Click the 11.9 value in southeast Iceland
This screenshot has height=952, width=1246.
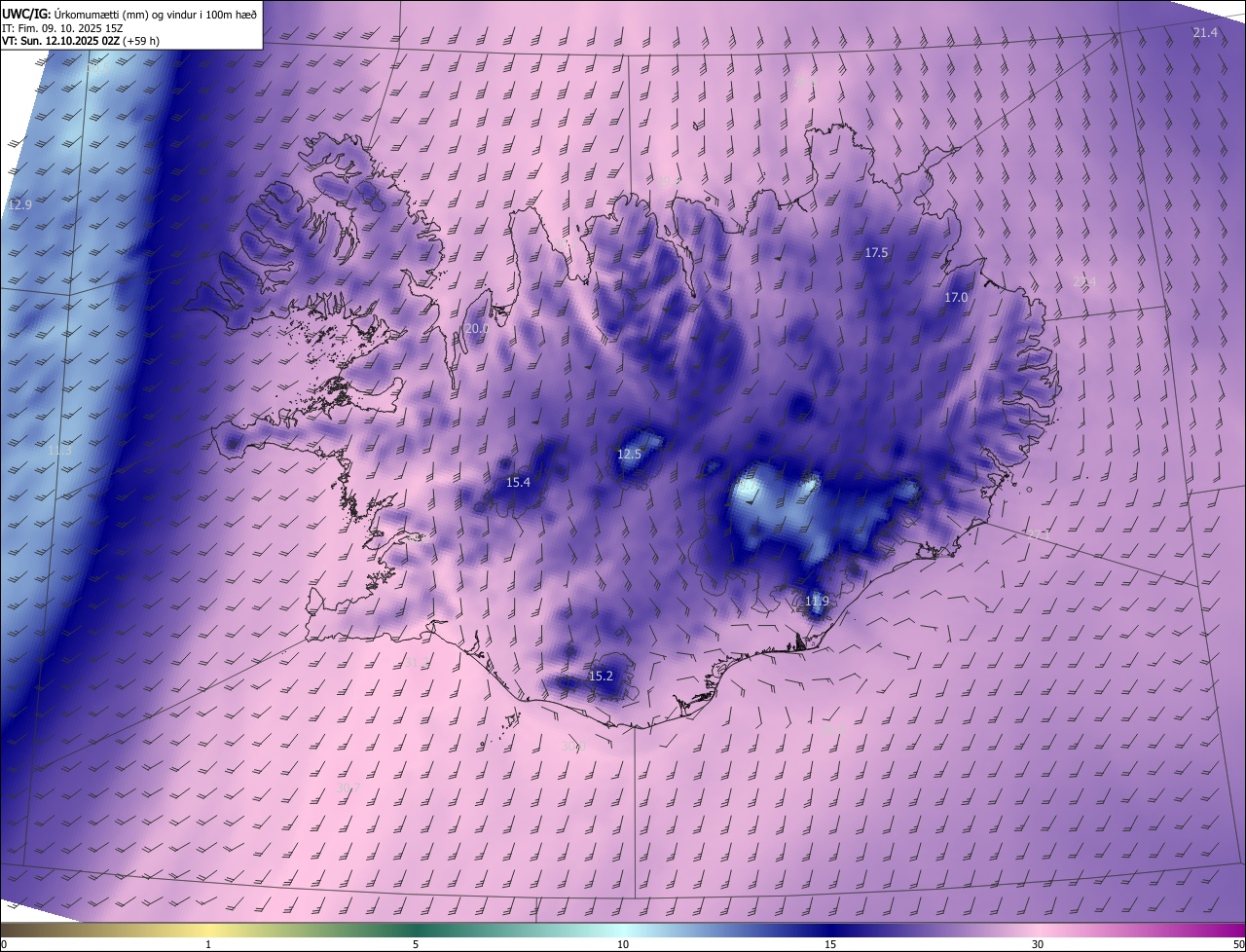817,602
